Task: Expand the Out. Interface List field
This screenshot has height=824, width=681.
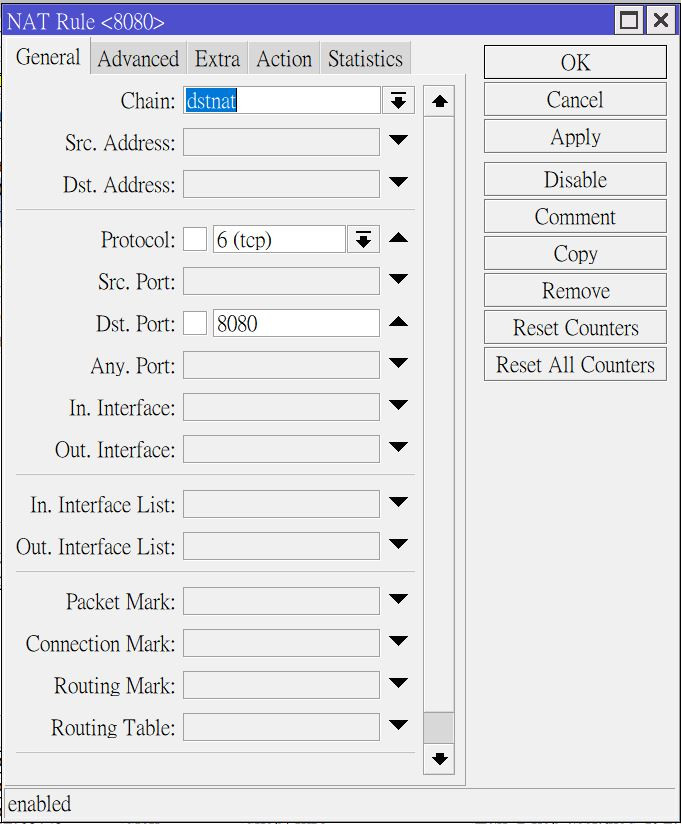Action: click(x=398, y=543)
